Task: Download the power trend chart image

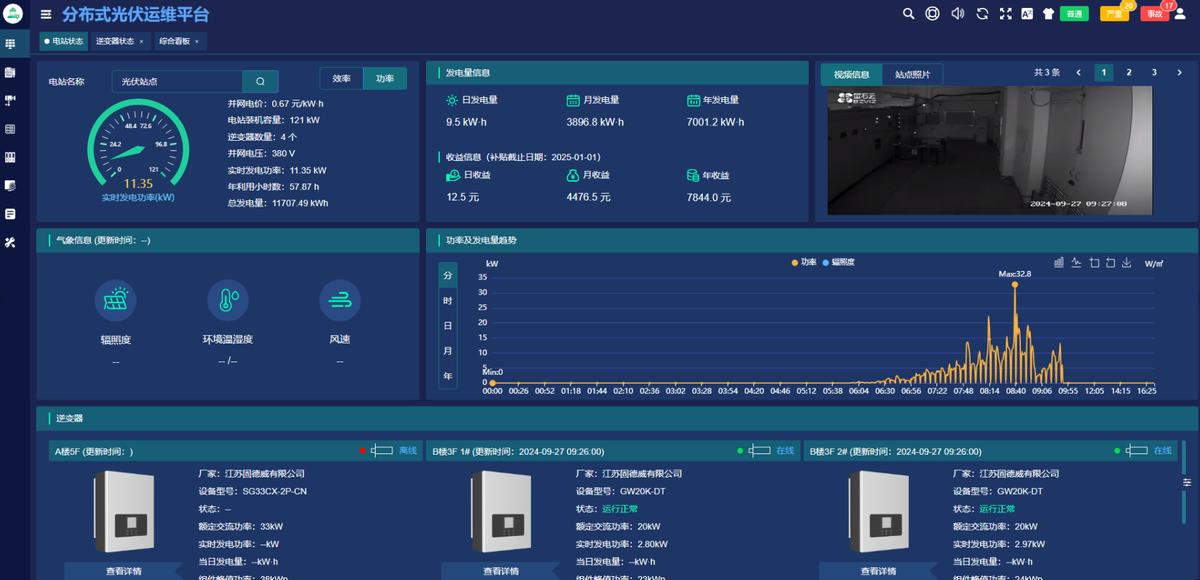Action: click(x=1126, y=262)
